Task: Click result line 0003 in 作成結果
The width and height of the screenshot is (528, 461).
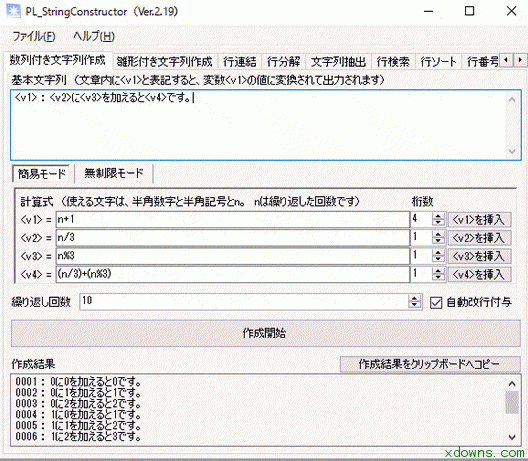Action: [x=78, y=403]
